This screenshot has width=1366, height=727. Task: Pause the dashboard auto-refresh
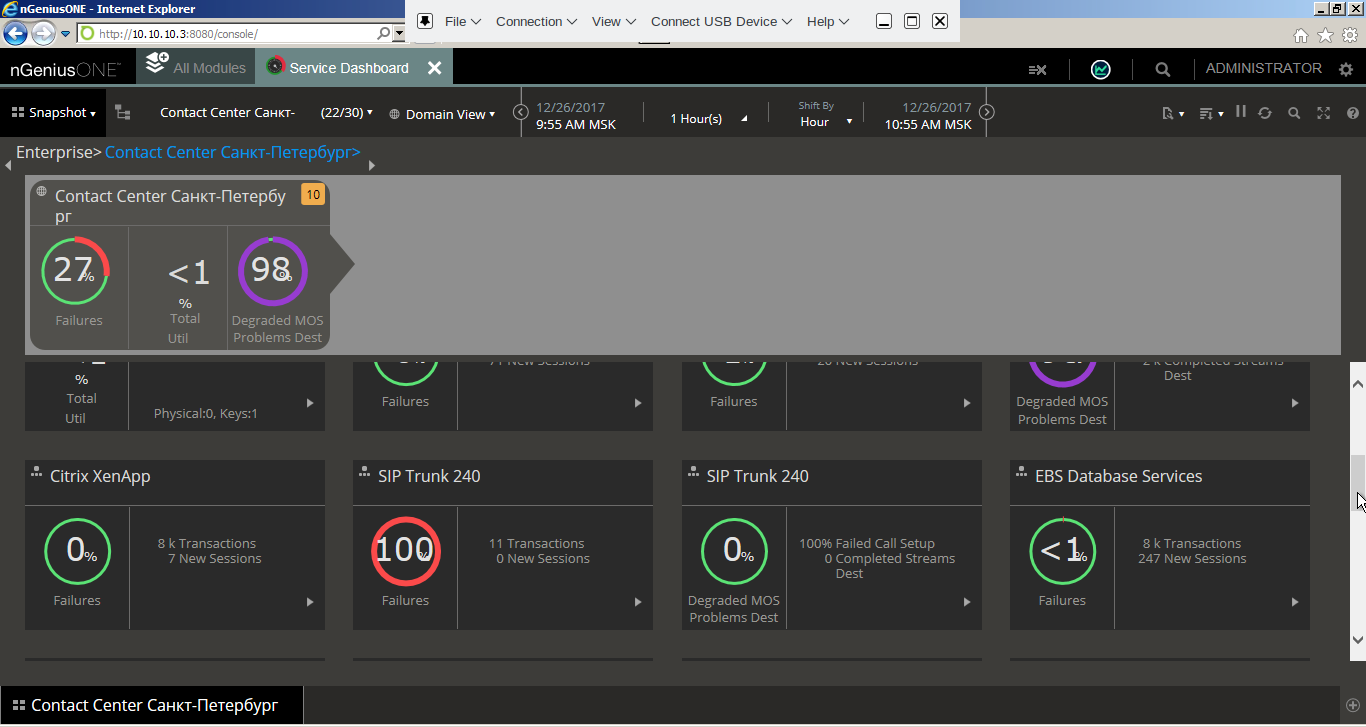1240,112
